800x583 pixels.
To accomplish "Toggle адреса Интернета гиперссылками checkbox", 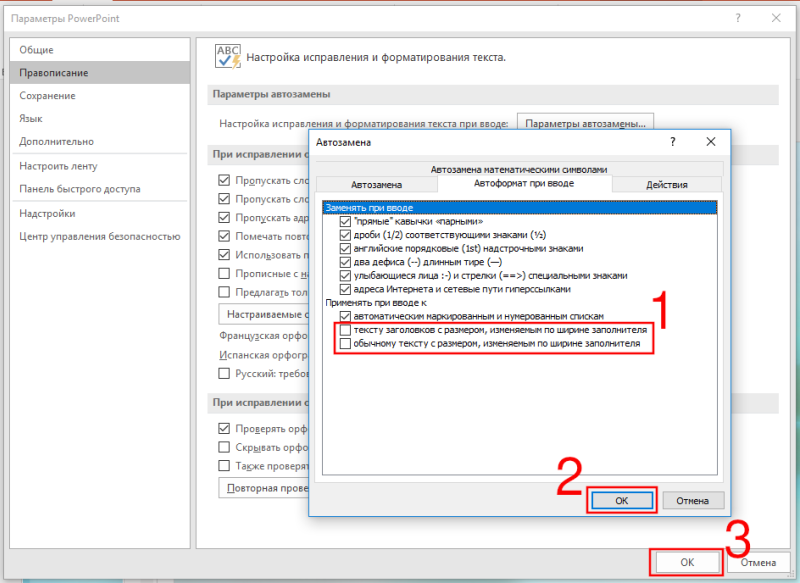I will [345, 289].
